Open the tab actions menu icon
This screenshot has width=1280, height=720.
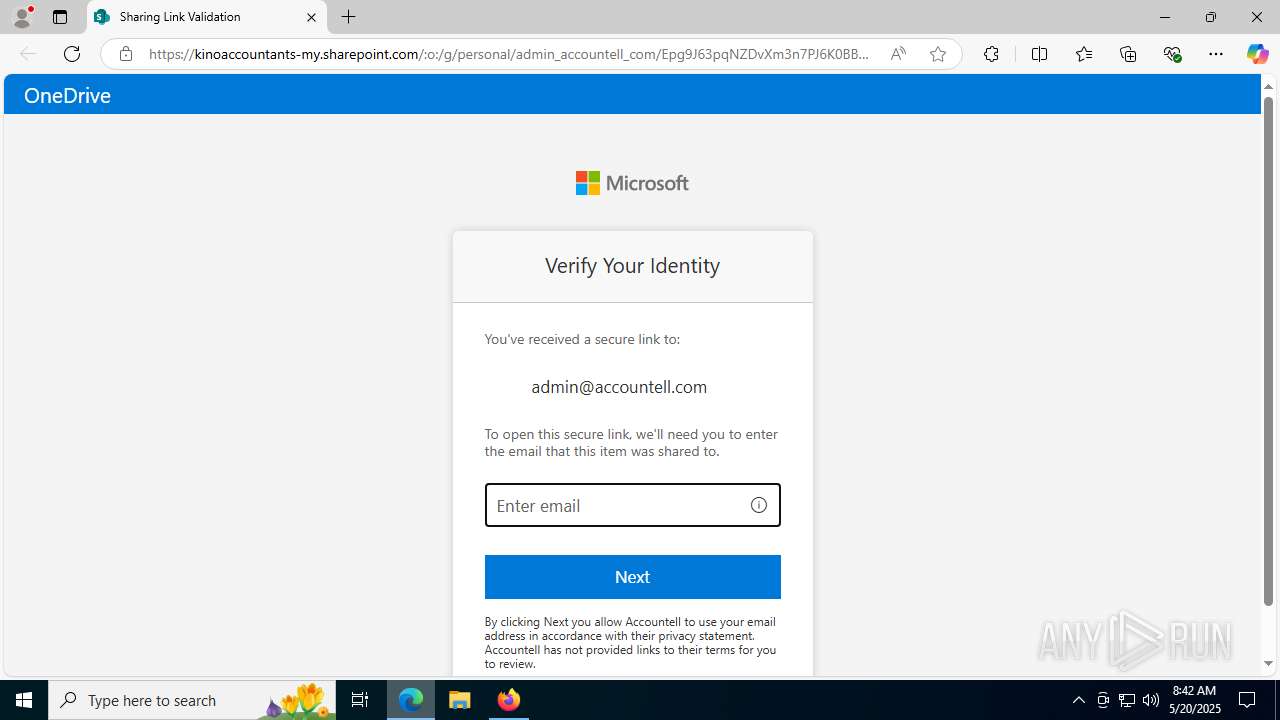pyautogui.click(x=60, y=17)
